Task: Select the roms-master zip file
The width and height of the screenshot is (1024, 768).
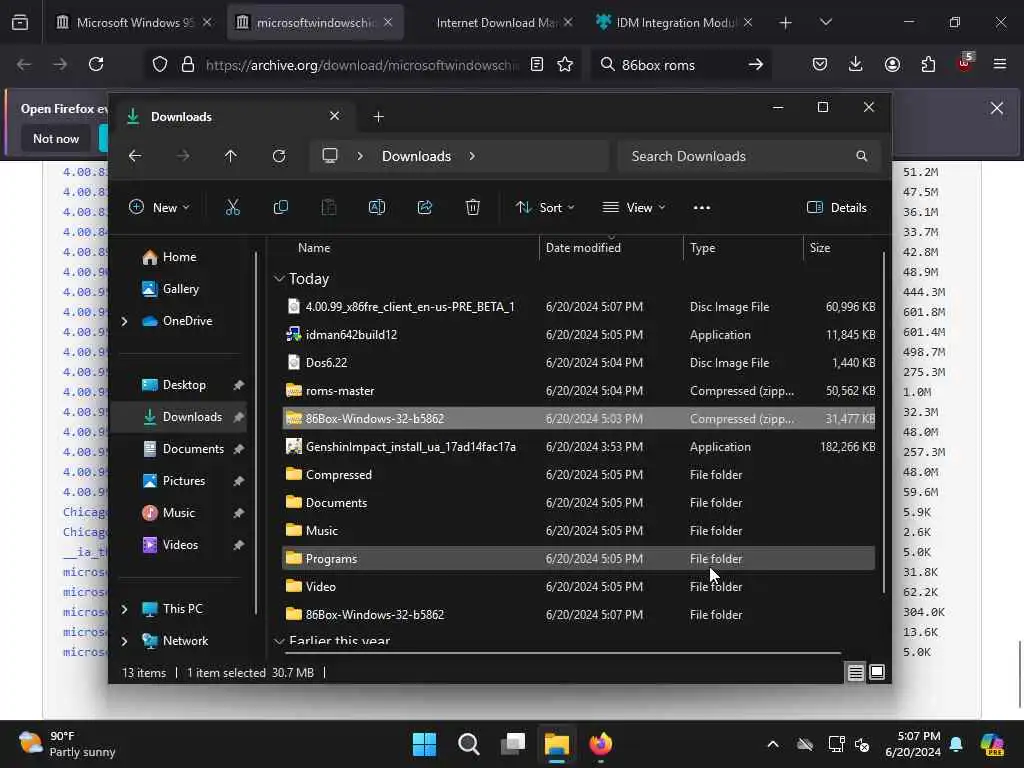Action: (579, 391)
